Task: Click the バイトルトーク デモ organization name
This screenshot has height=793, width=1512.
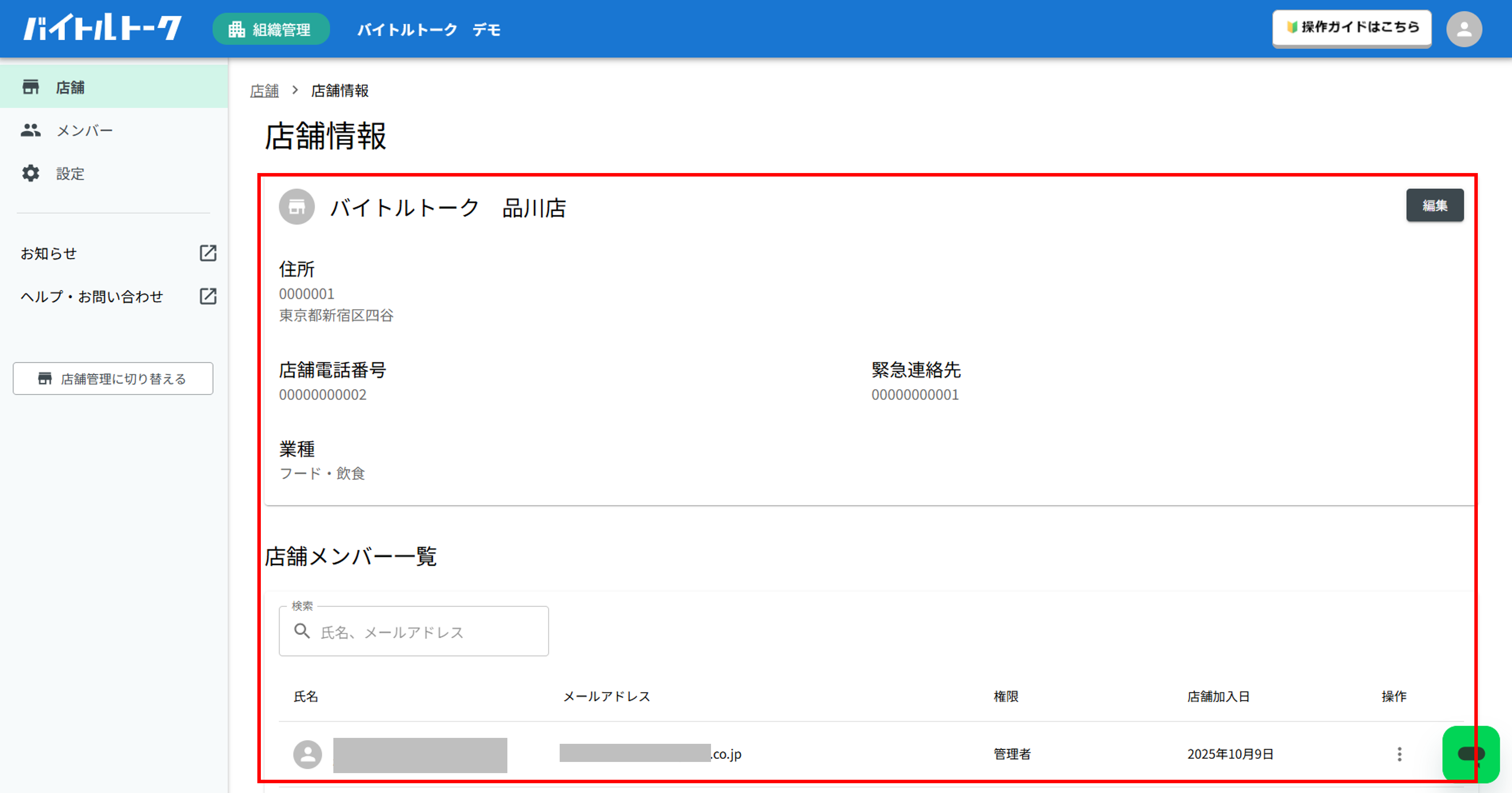Action: point(429,29)
